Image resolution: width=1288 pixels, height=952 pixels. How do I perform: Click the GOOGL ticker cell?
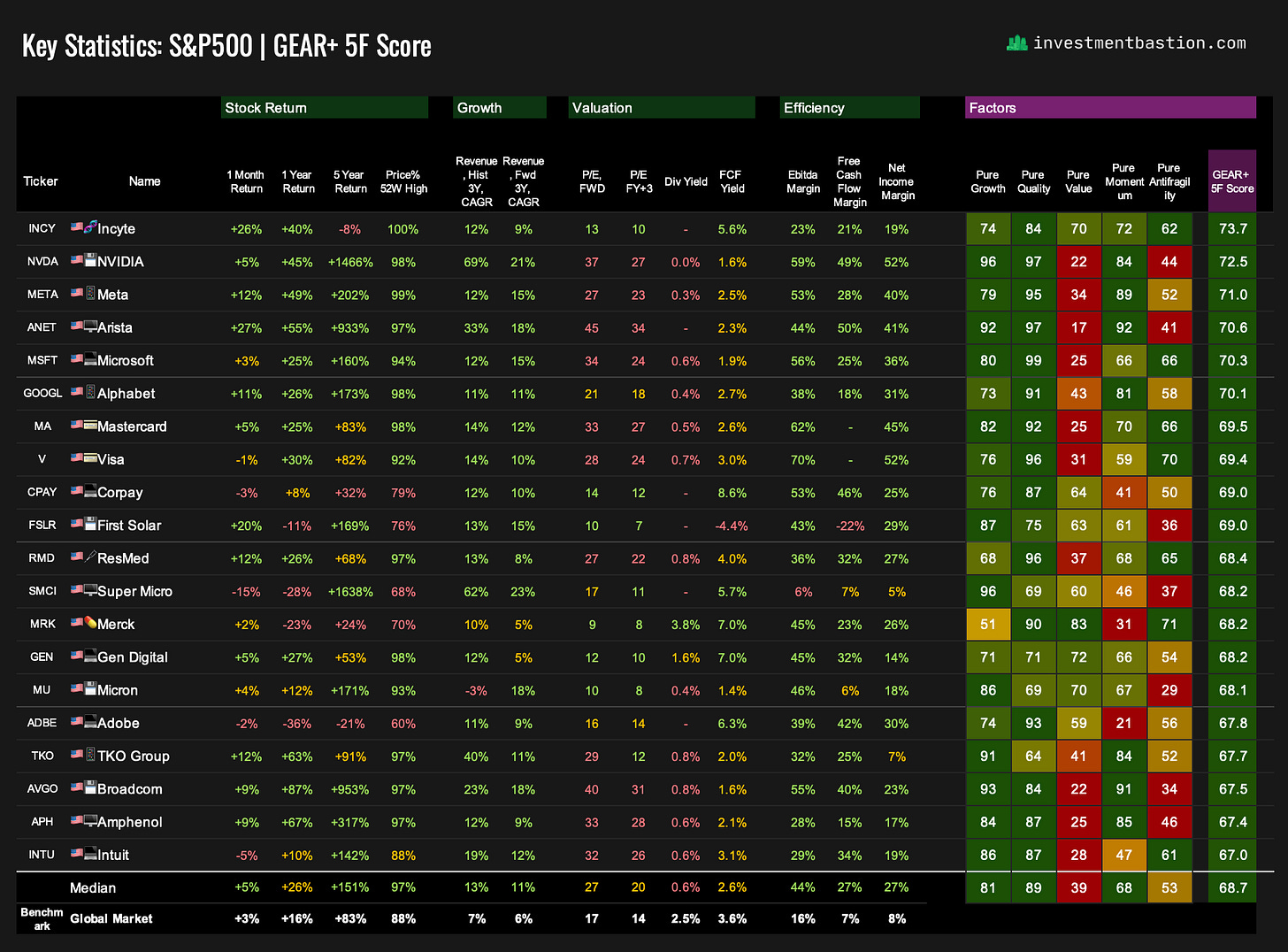click(42, 393)
